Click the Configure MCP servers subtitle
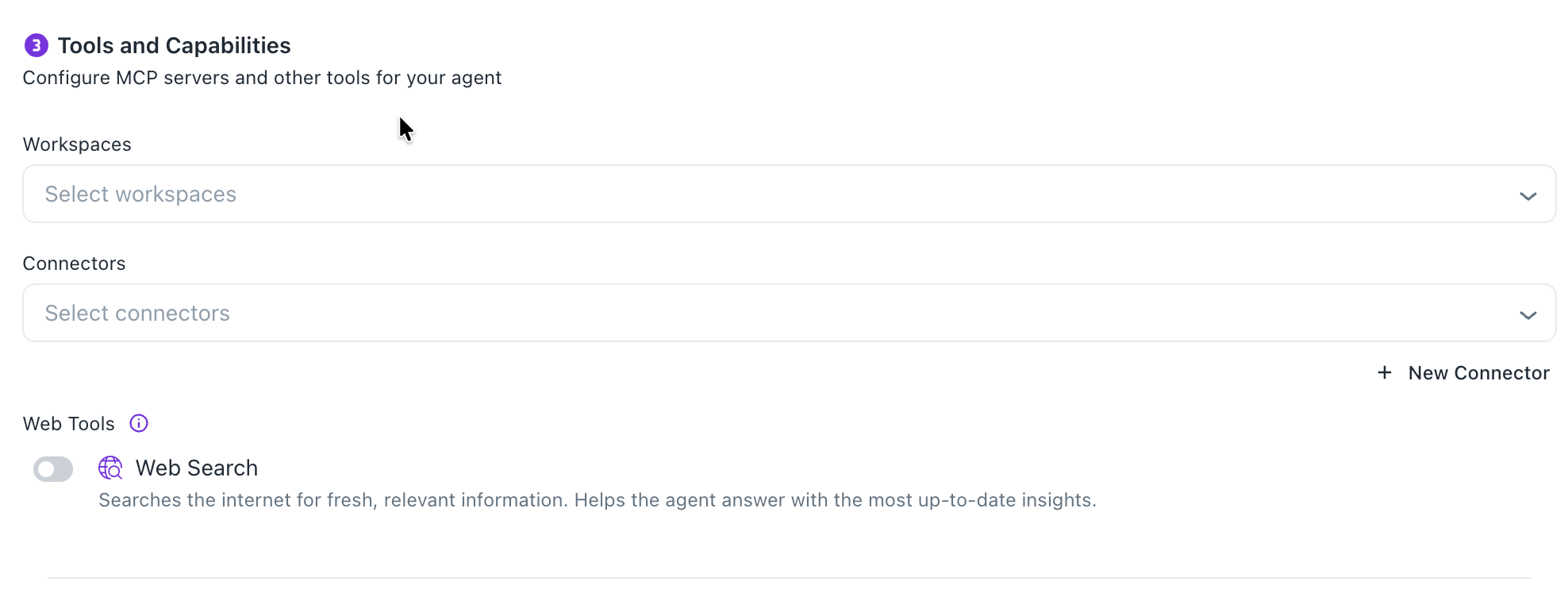 point(262,78)
